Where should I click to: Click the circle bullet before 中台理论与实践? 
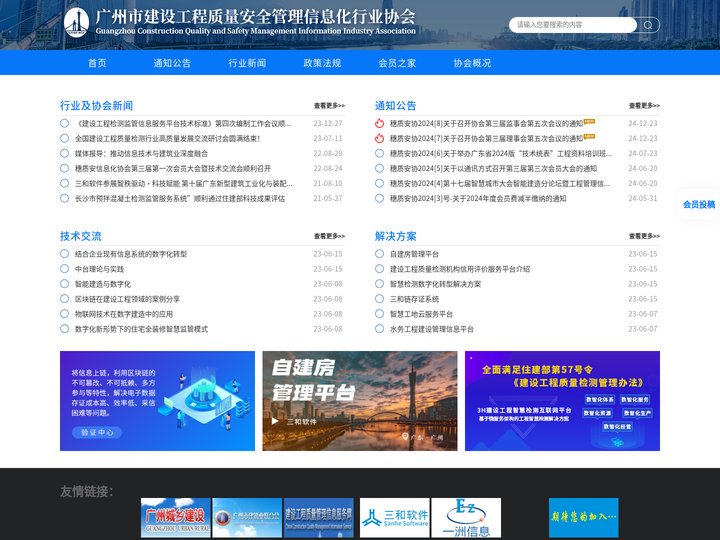pos(64,269)
